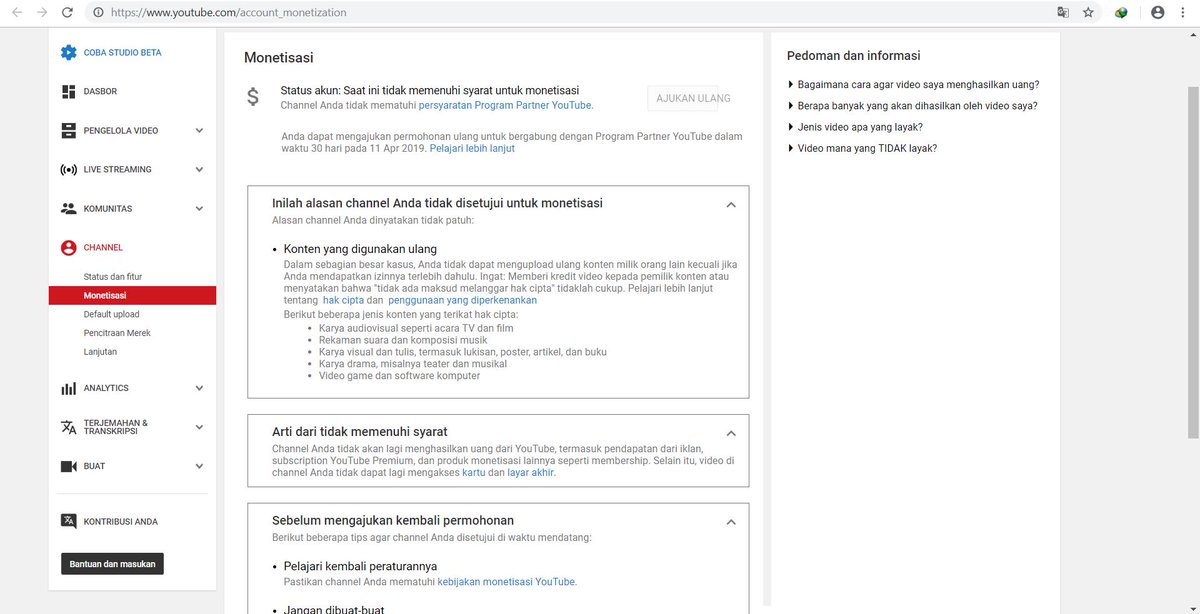
Task: Click the Bantuan dan masukan button
Action: point(112,564)
